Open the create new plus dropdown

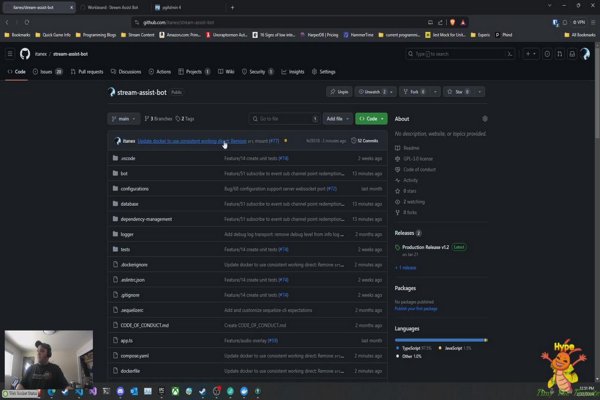pos(530,54)
